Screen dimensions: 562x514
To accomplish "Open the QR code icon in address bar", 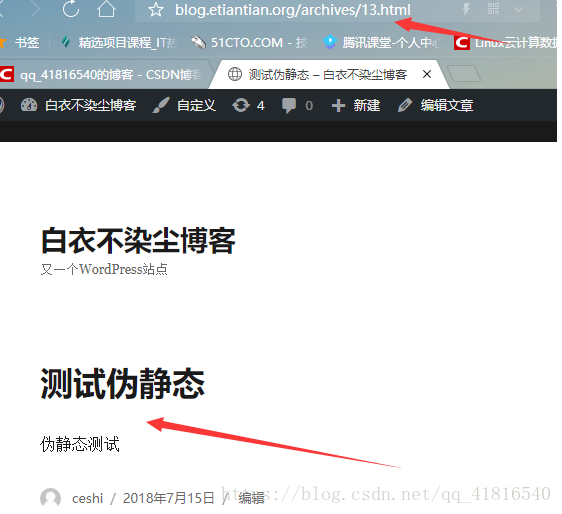I will [494, 9].
